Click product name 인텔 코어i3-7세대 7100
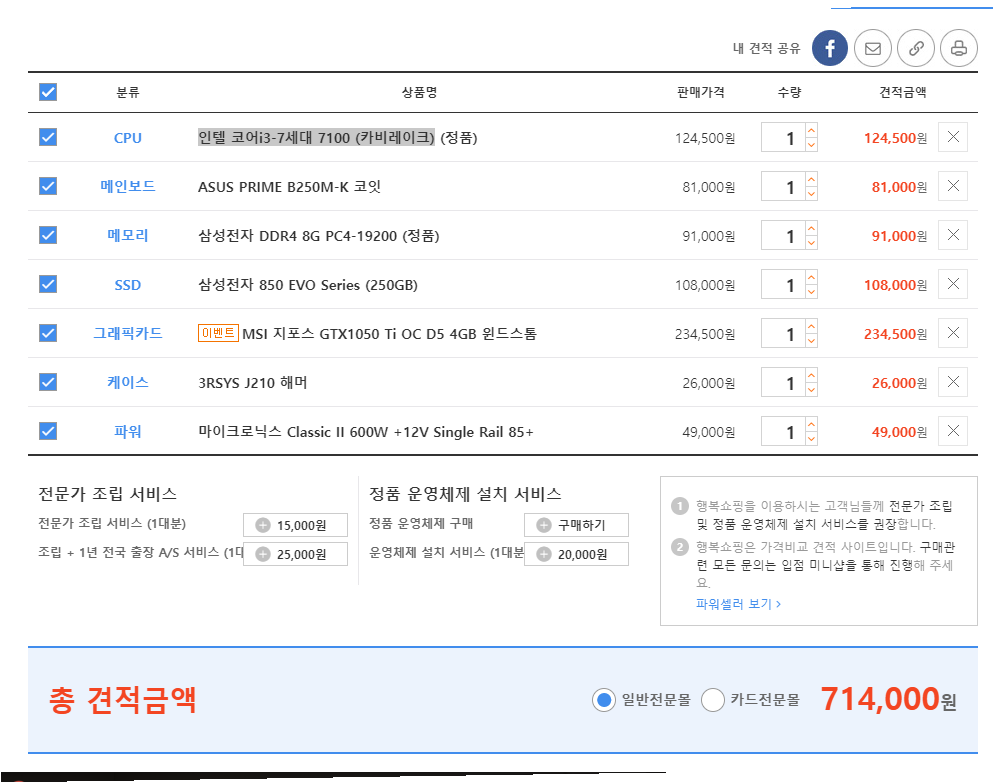This screenshot has width=999, height=783. pos(338,138)
